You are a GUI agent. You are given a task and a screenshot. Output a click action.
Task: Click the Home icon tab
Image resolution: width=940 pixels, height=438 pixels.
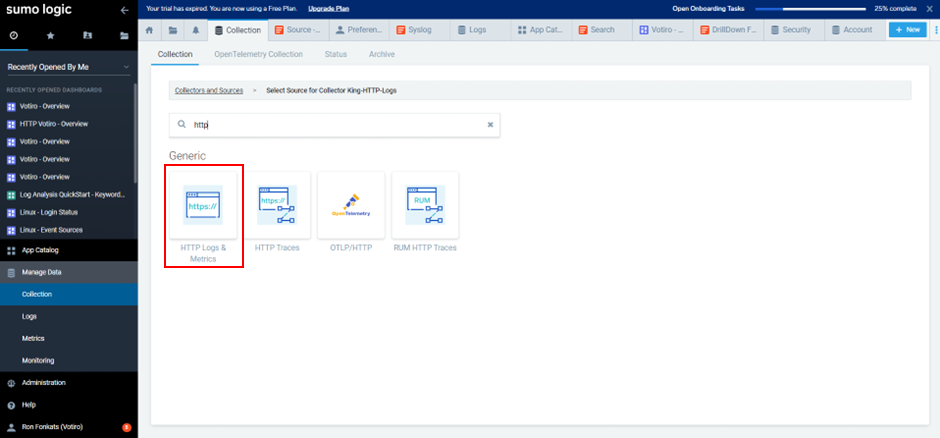(150, 30)
